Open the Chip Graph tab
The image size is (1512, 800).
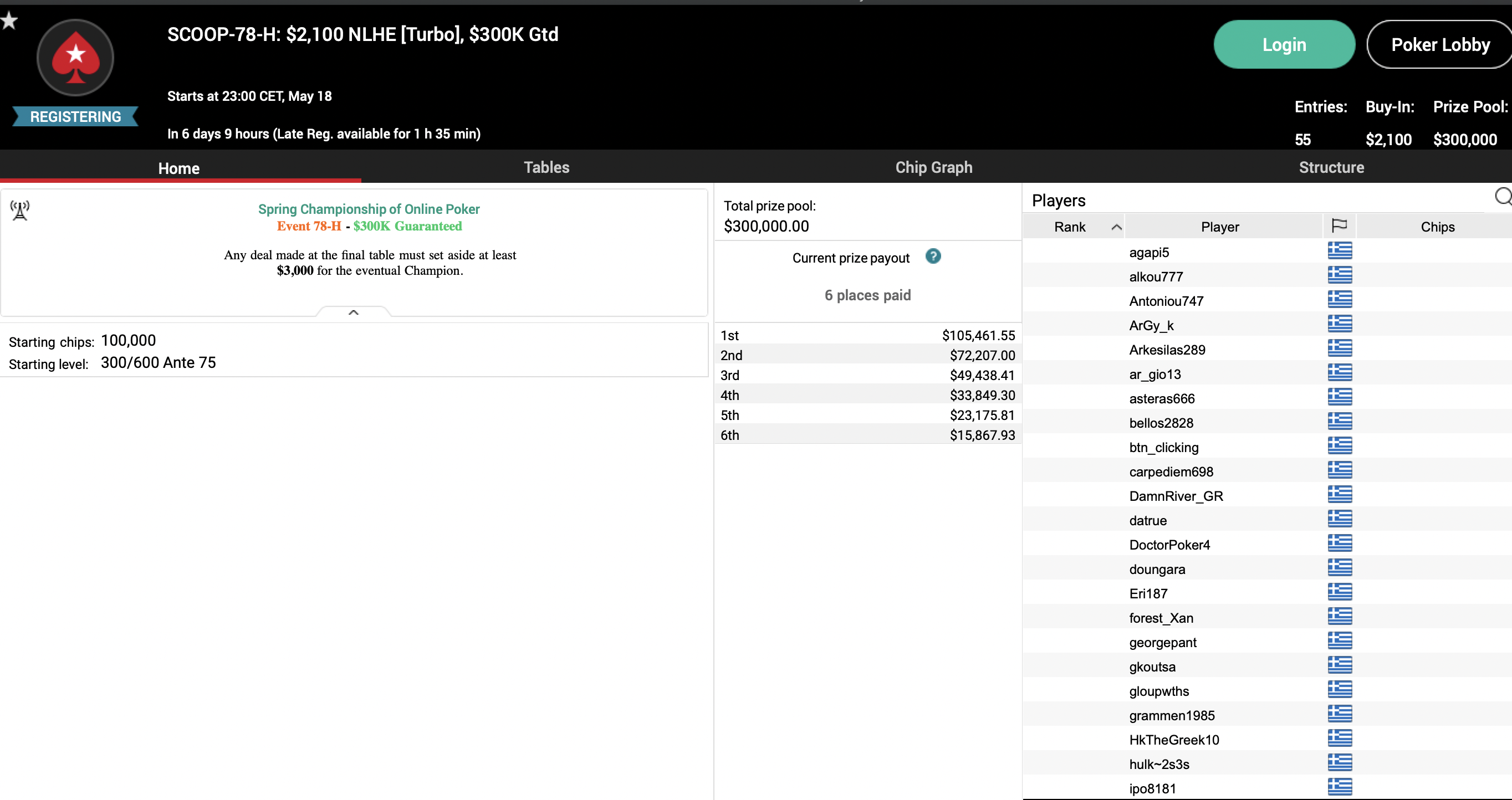[x=933, y=167]
